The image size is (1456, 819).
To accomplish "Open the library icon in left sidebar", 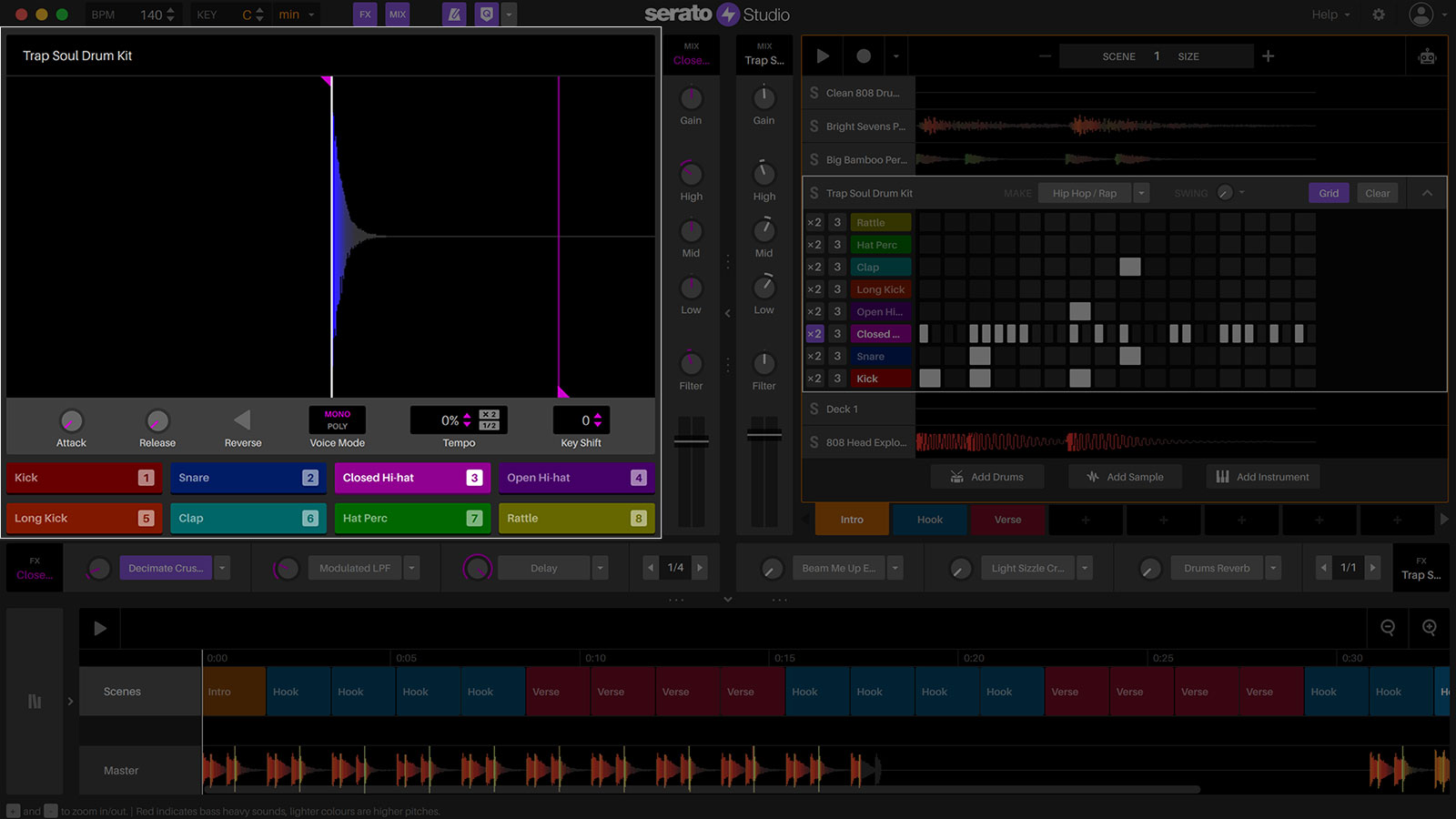I will 35,702.
